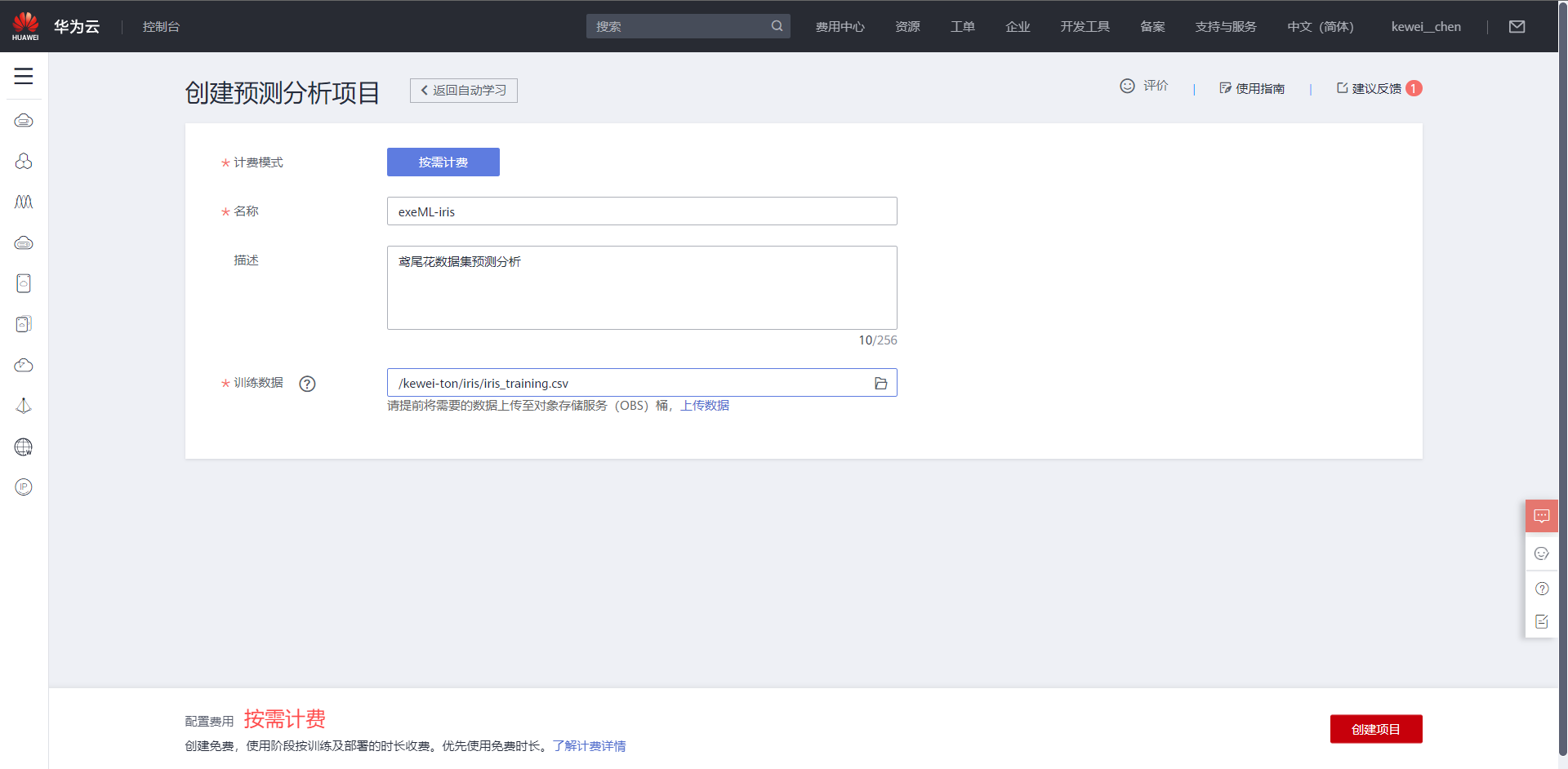The height and width of the screenshot is (769, 1568).
Task: Open the 备案 menu
Action: (x=1152, y=27)
